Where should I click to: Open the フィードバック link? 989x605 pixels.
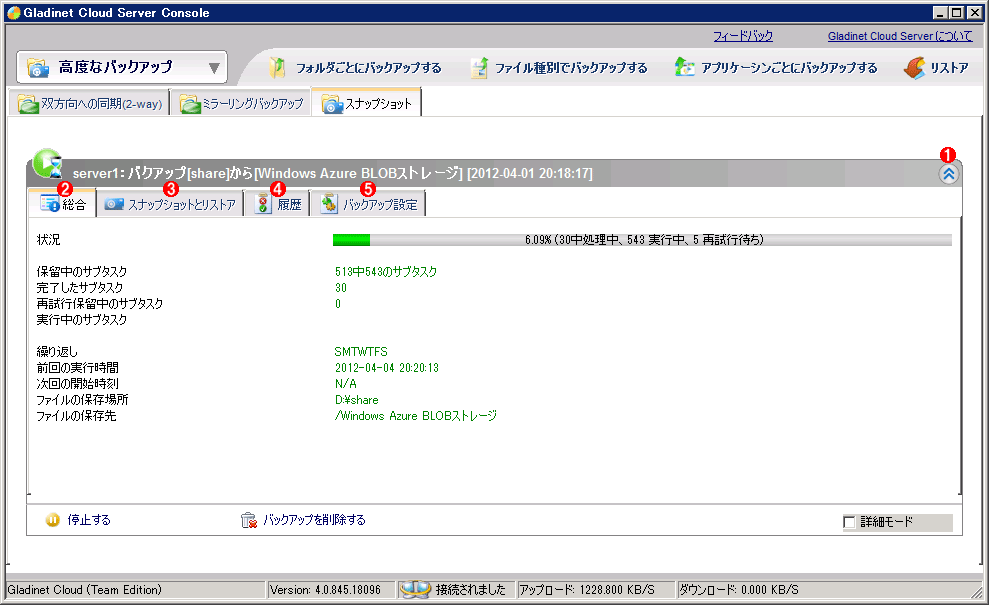743,37
